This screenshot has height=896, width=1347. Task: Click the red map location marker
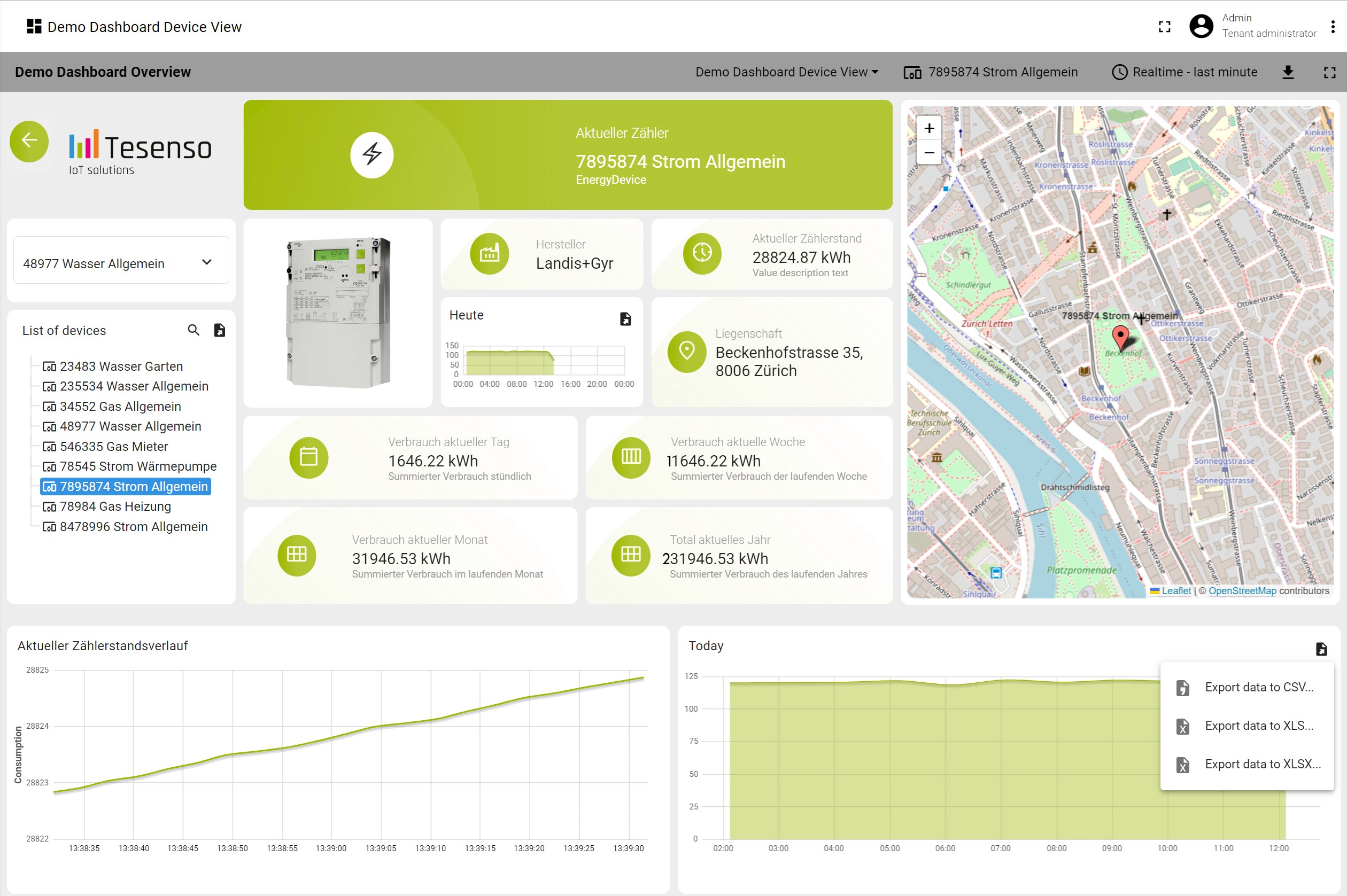[1120, 337]
